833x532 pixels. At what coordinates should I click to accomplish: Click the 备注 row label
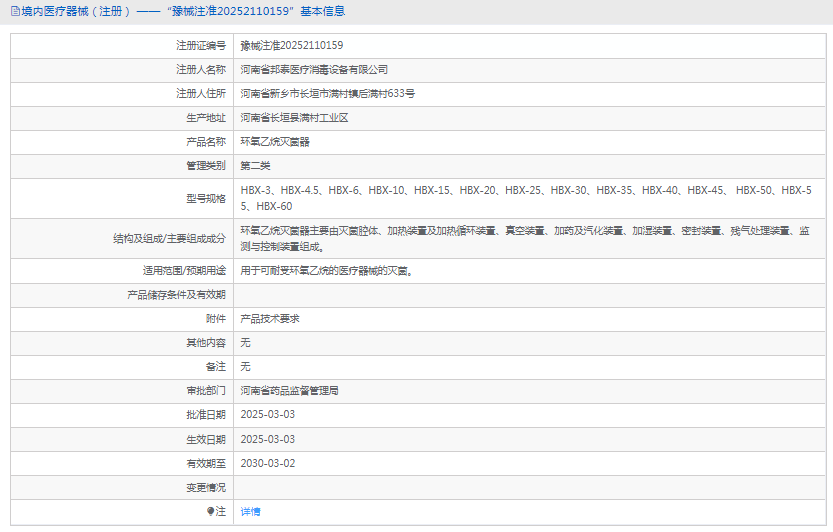coord(216,367)
